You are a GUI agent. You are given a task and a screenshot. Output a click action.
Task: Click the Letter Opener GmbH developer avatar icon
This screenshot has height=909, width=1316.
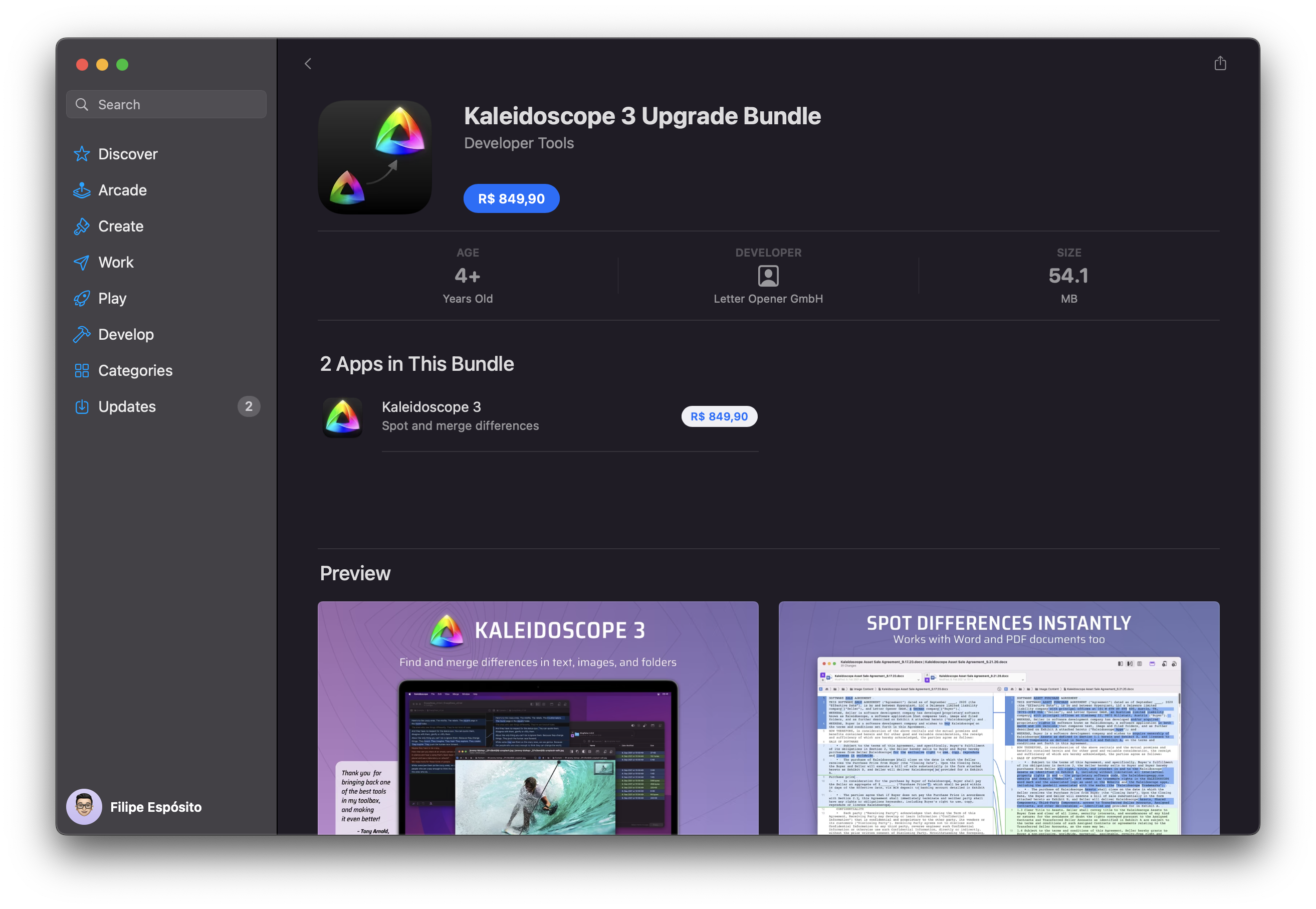click(x=768, y=276)
